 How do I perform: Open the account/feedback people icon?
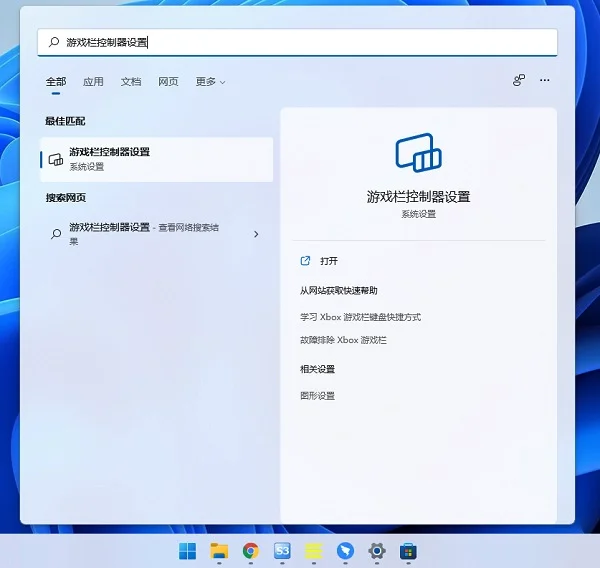[519, 80]
